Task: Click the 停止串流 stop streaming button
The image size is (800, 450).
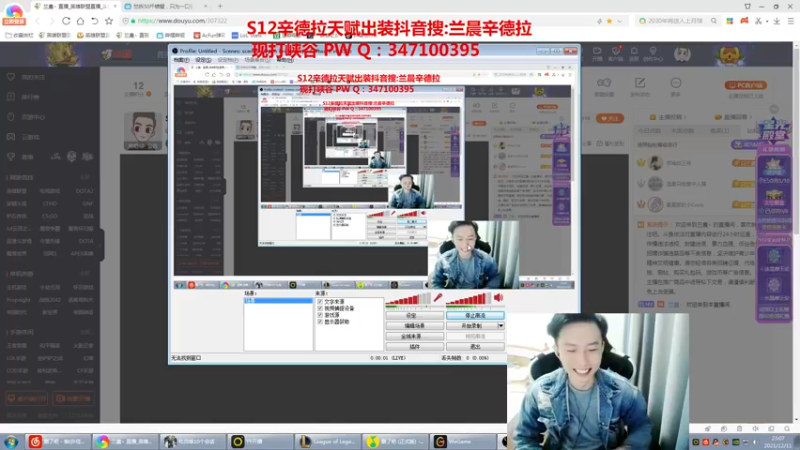Action: pos(475,315)
